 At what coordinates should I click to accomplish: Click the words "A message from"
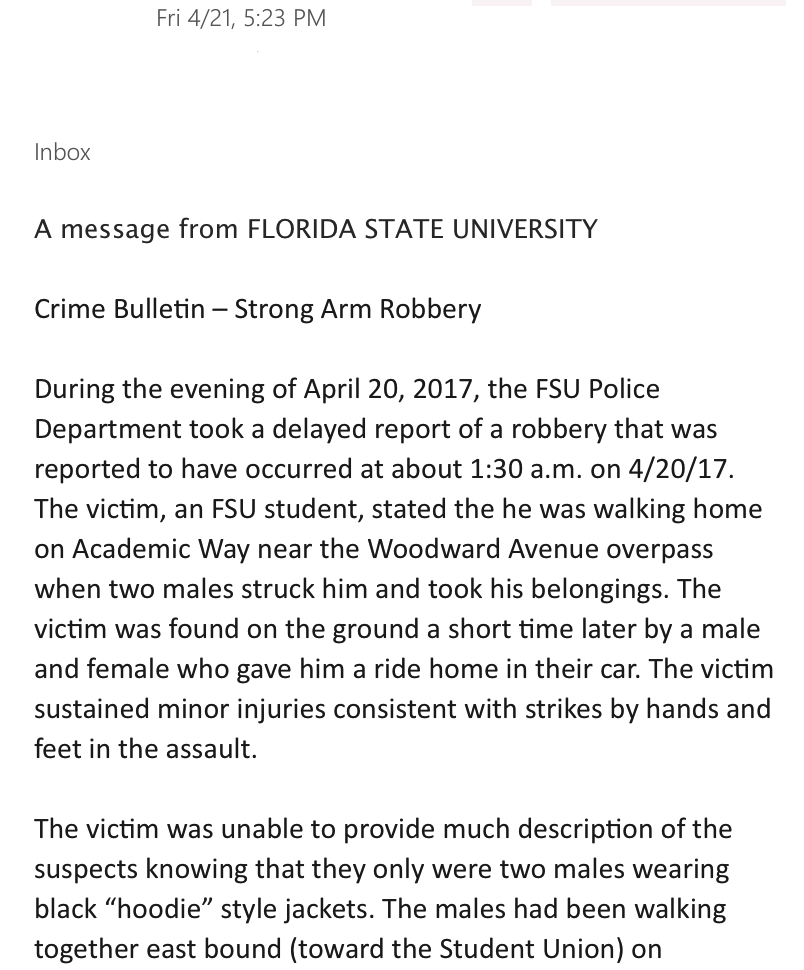(x=104, y=229)
